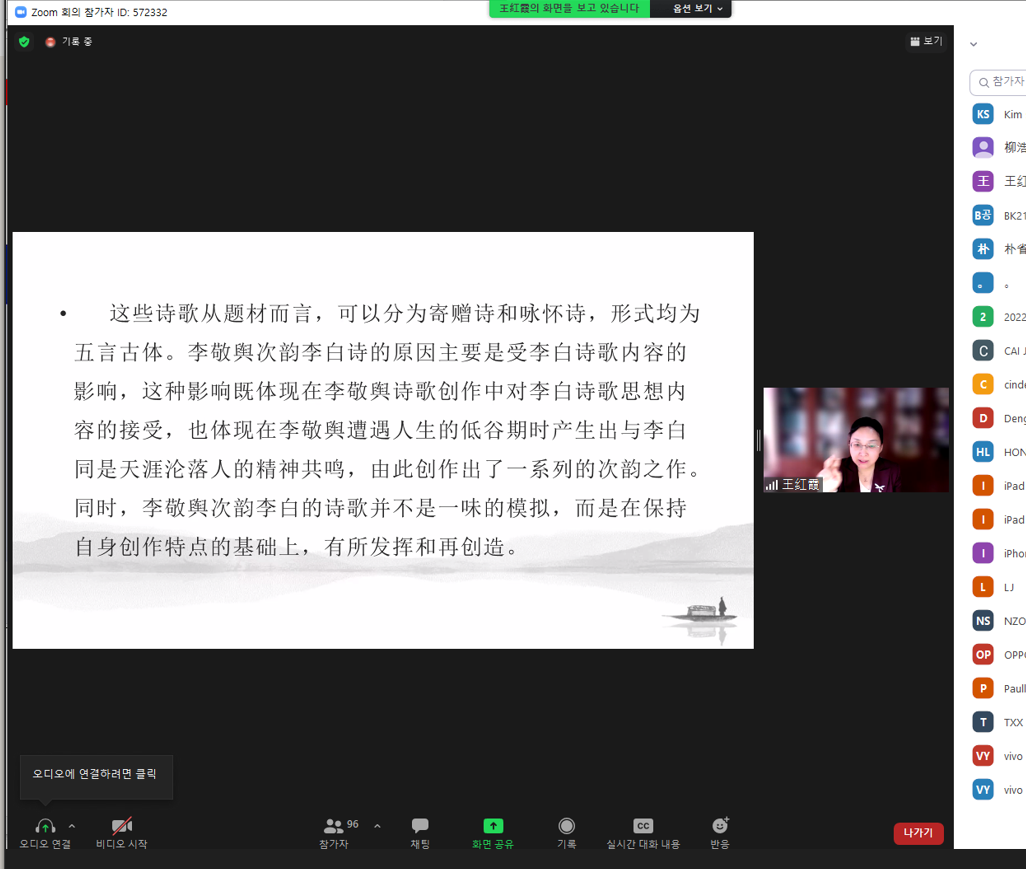Expand the audio options arrow

pyautogui.click(x=72, y=826)
